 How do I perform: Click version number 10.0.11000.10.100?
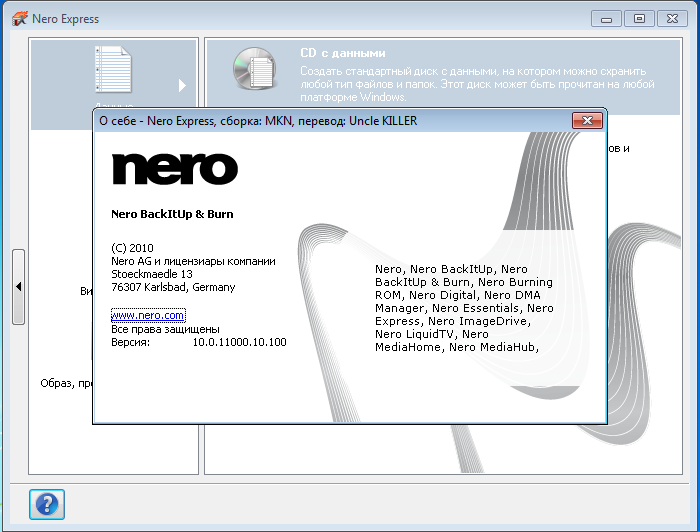click(239, 342)
